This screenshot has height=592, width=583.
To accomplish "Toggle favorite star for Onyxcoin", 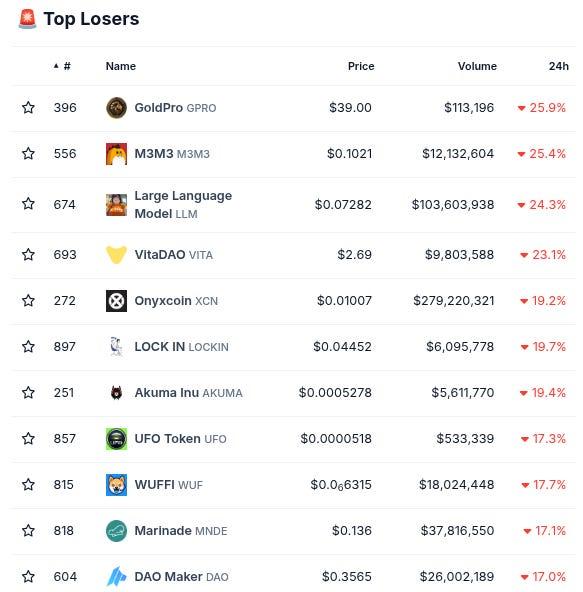I will (28, 301).
